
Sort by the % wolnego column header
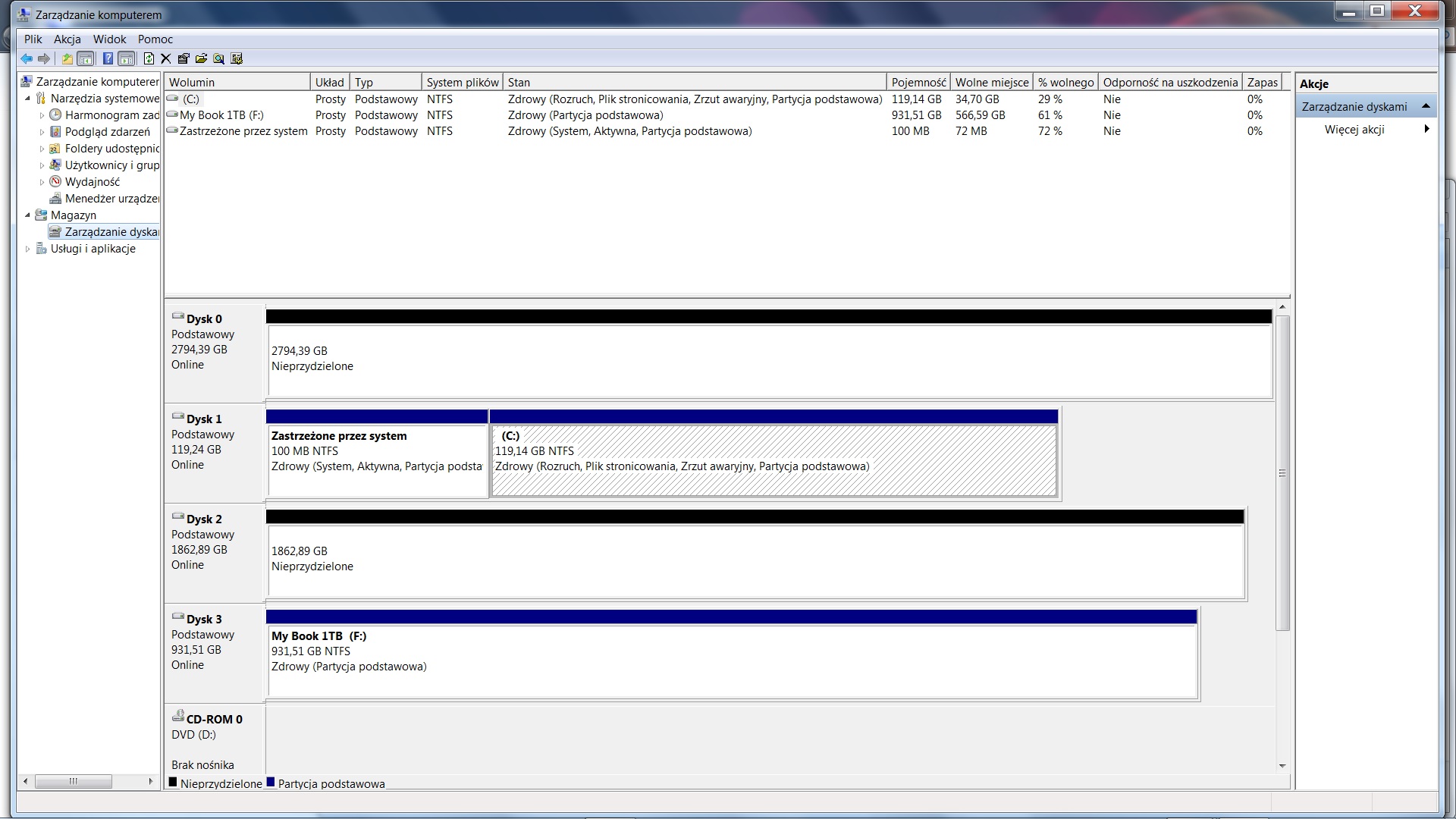[x=1065, y=82]
